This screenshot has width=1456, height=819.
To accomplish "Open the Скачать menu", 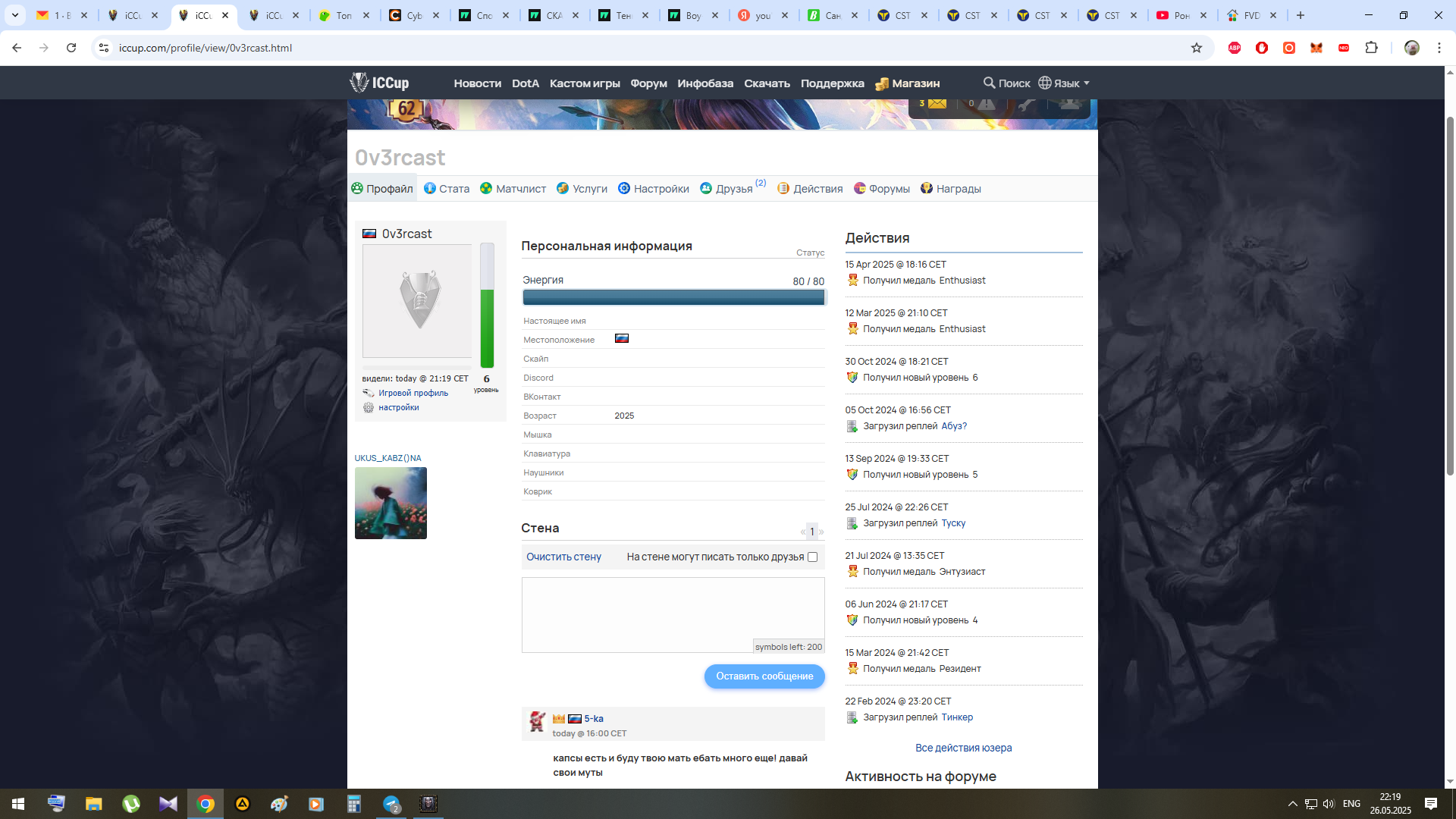I will point(767,83).
